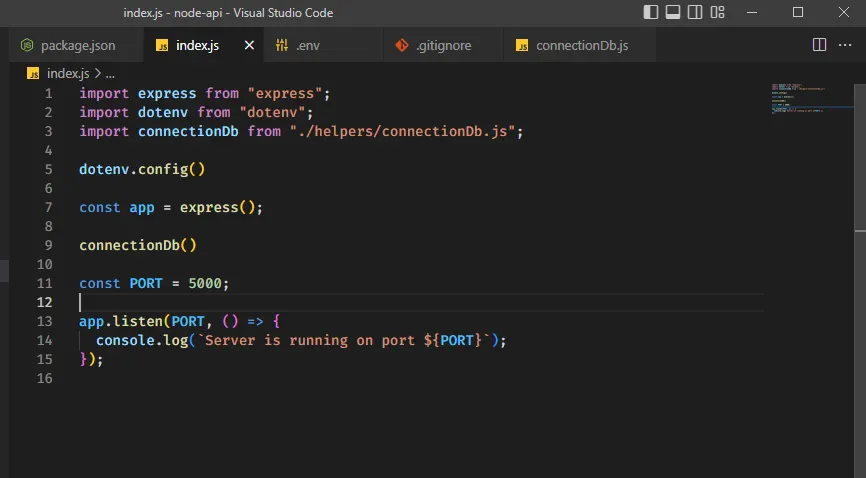Click the closing "});" on line 15
Viewport: 866px width, 478px height.
click(x=91, y=359)
